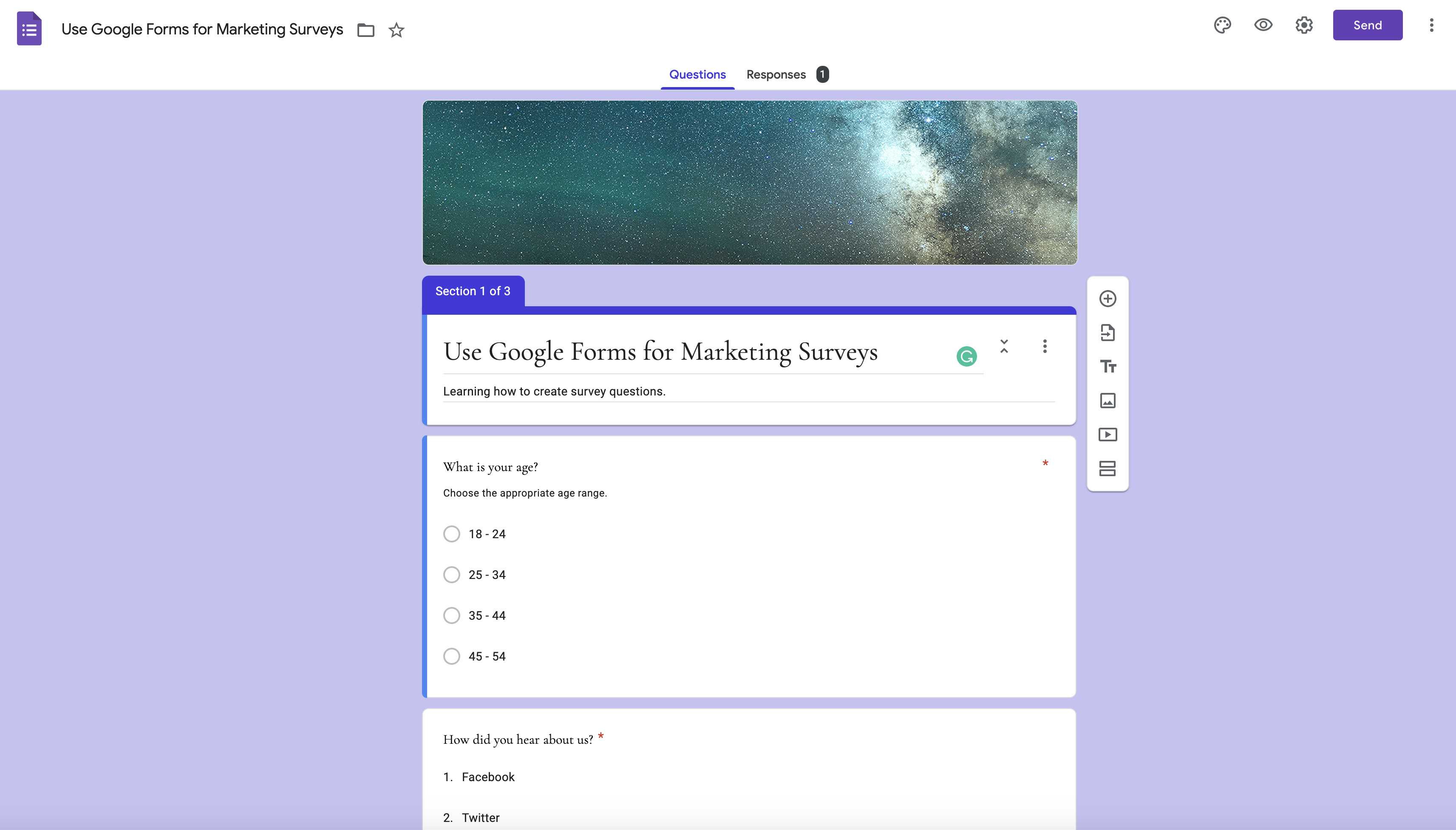Click the Import questions icon
Image resolution: width=1456 pixels, height=830 pixels.
1108,332
